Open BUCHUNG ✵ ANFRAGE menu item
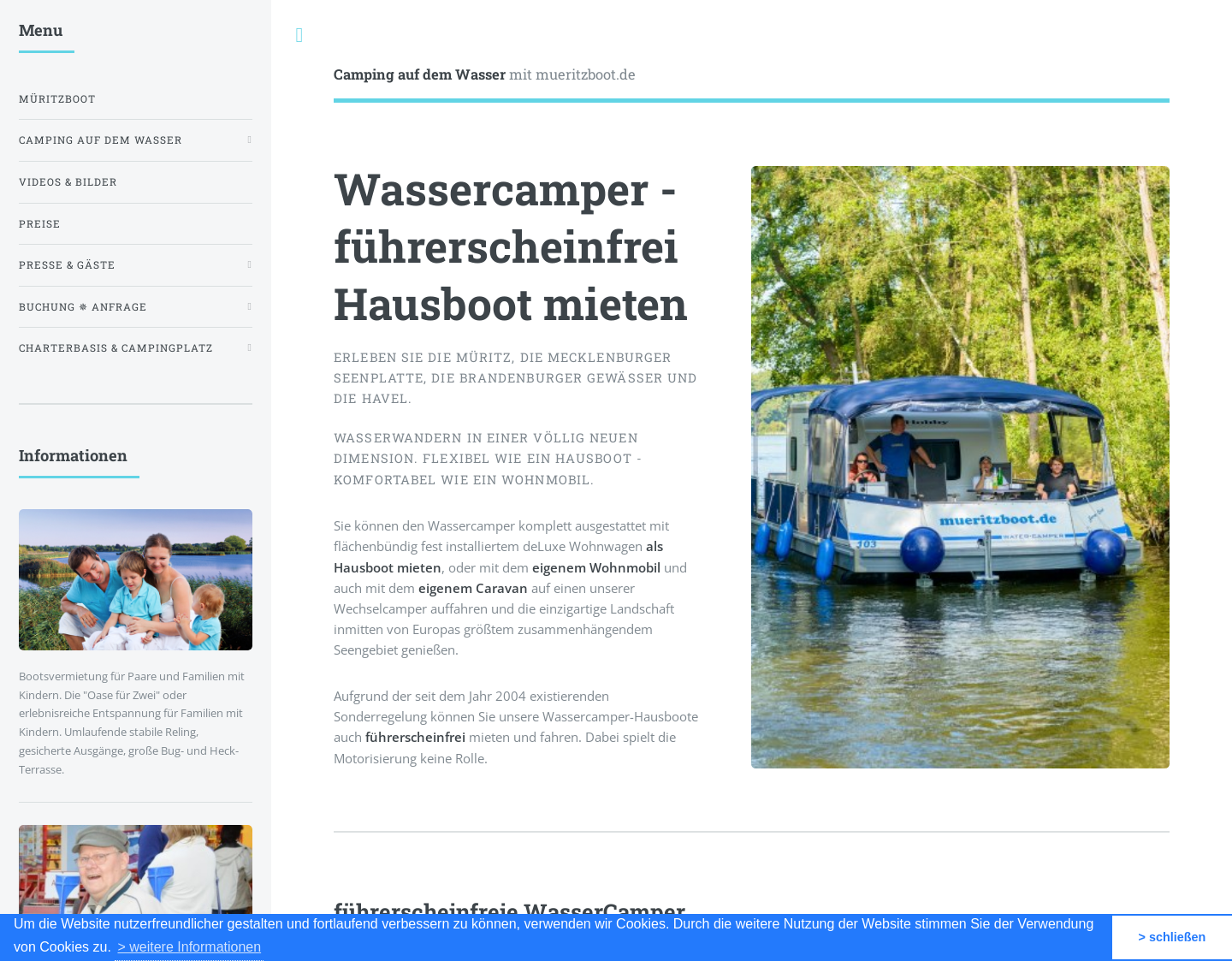The width and height of the screenshot is (1232, 961). (82, 307)
